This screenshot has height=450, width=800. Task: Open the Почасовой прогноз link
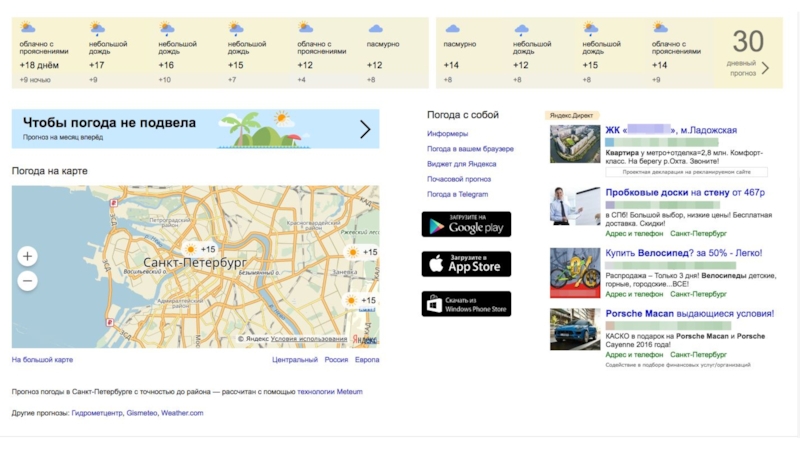(459, 179)
